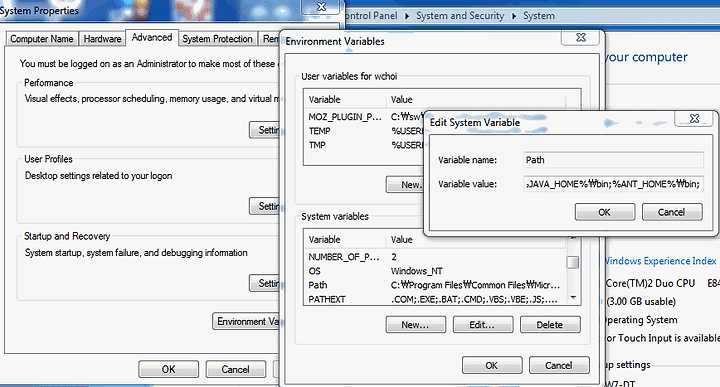Select the PATHEXT system variable row
720x387 pixels.
tap(435, 299)
